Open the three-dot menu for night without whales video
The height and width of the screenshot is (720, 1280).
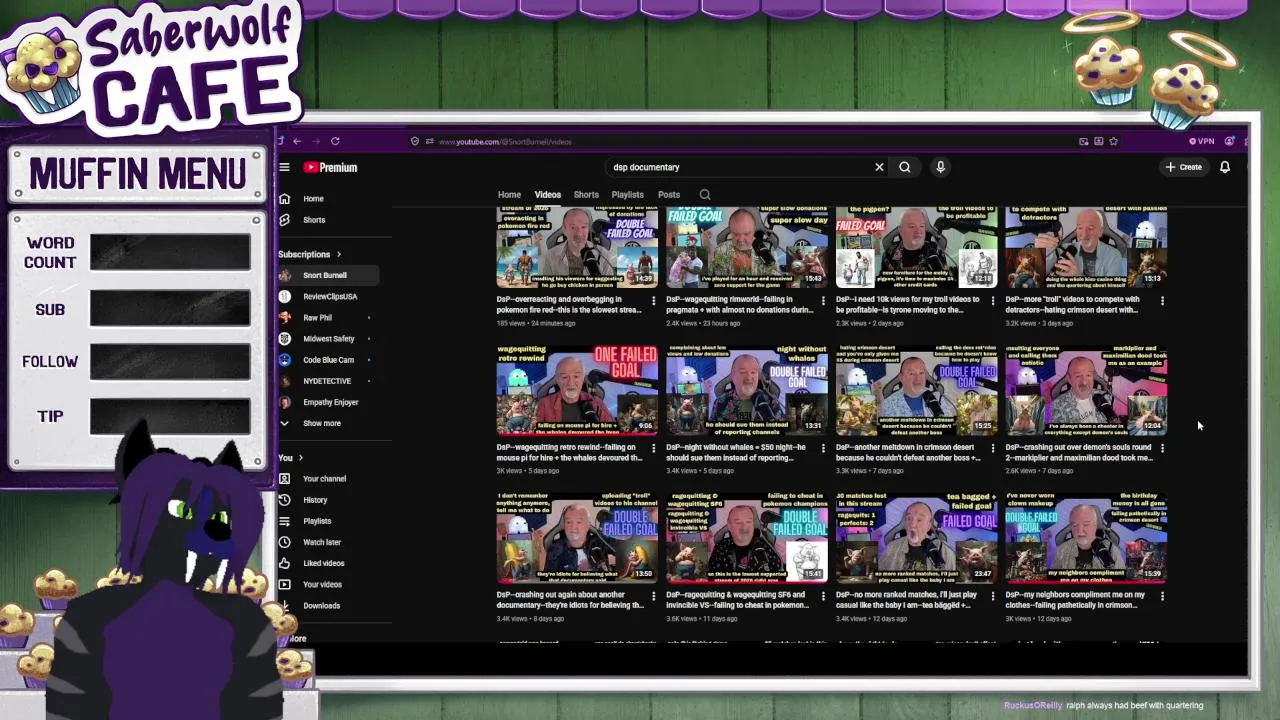(823, 448)
